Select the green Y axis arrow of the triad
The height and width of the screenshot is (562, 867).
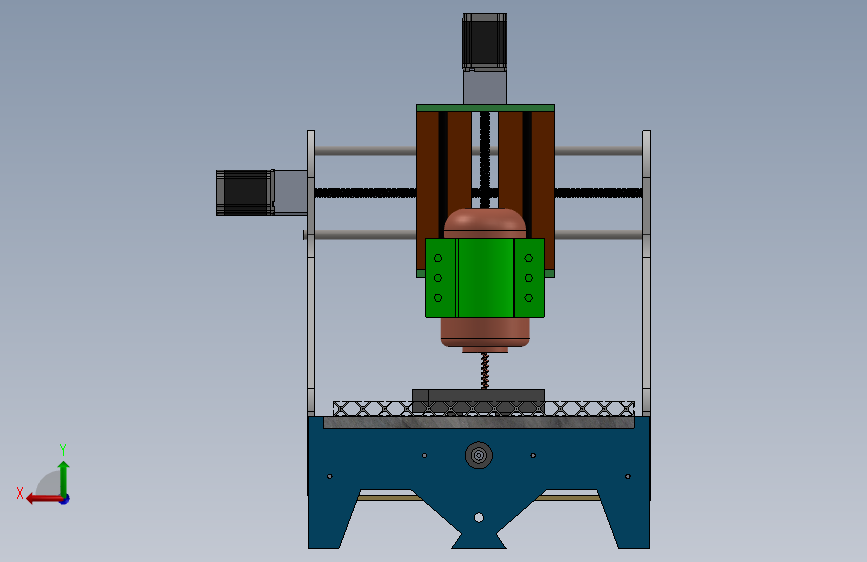(64, 479)
